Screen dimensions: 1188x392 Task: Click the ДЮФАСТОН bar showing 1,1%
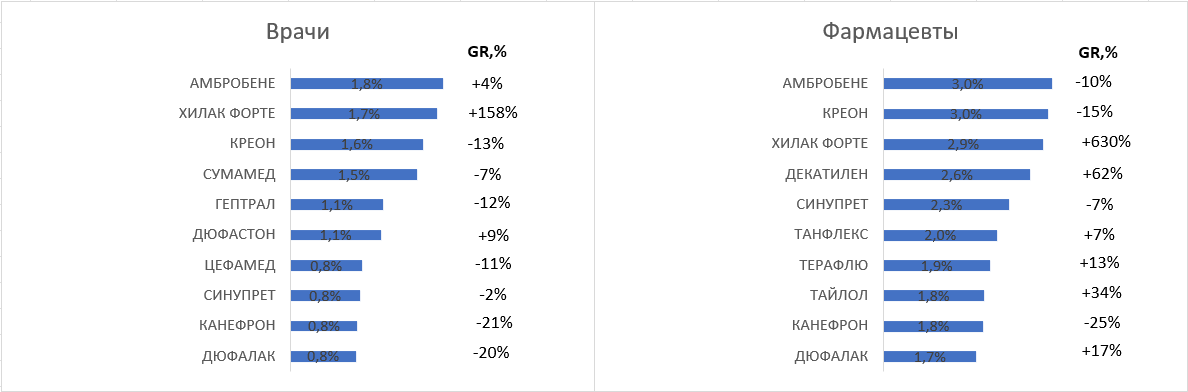336,235
